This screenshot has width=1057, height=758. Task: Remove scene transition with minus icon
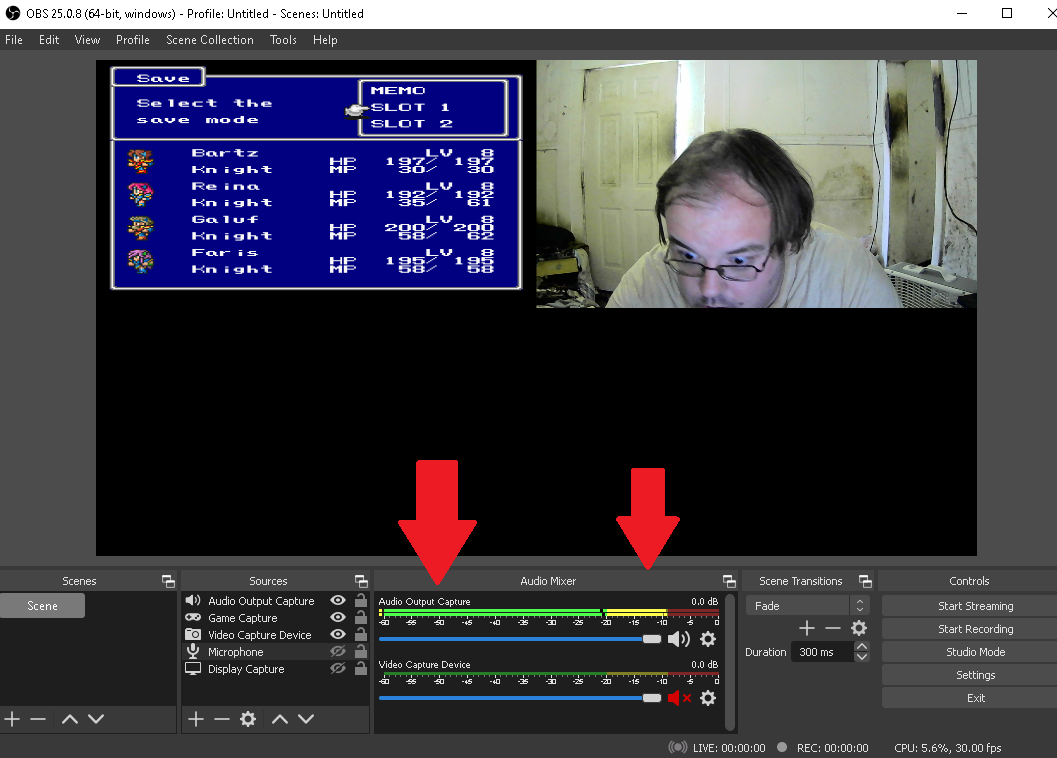[x=833, y=629]
